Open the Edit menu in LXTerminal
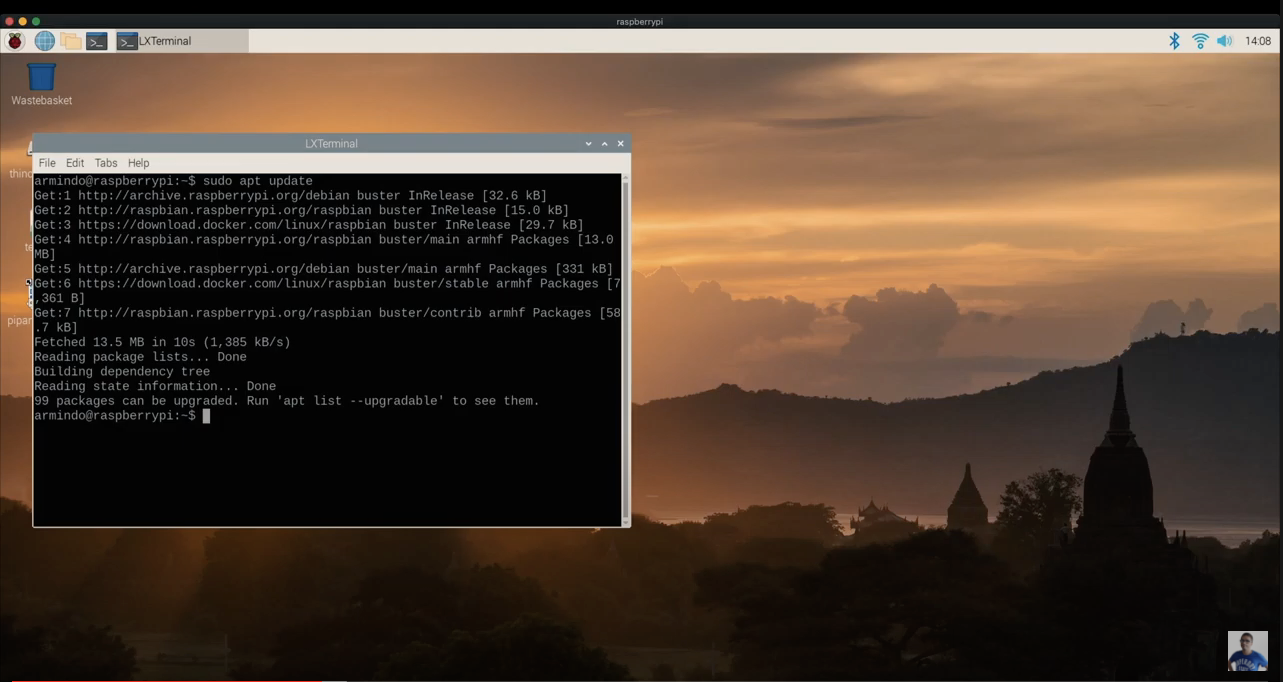 point(75,163)
